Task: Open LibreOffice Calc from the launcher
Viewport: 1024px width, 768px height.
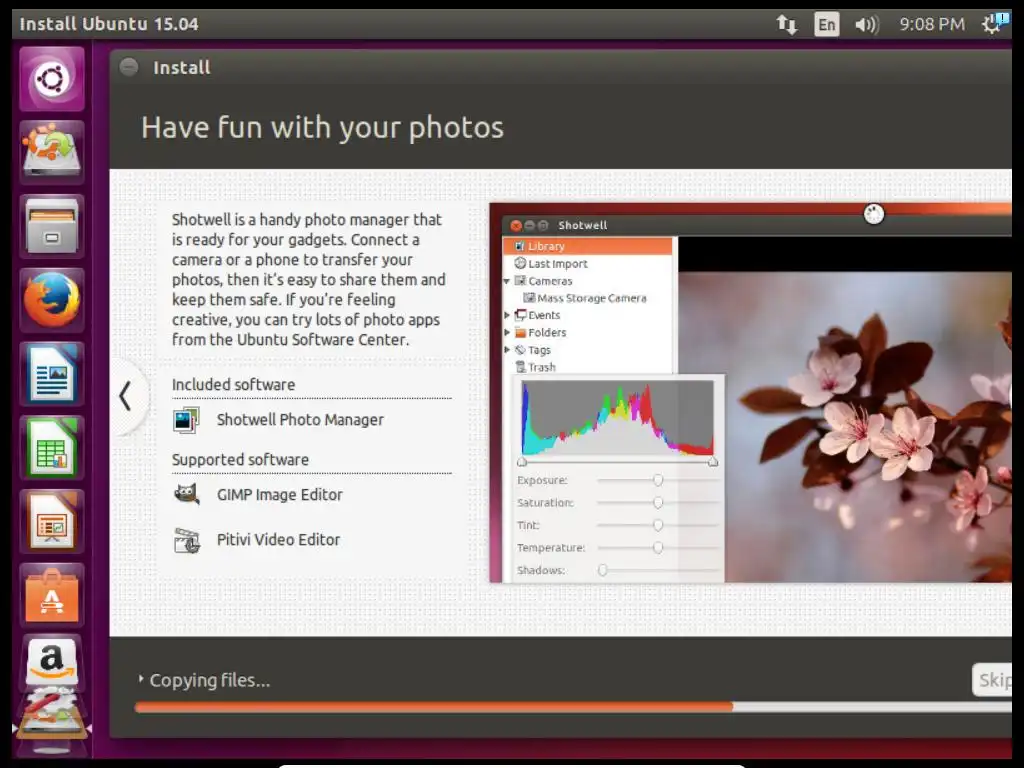Action: 52,448
